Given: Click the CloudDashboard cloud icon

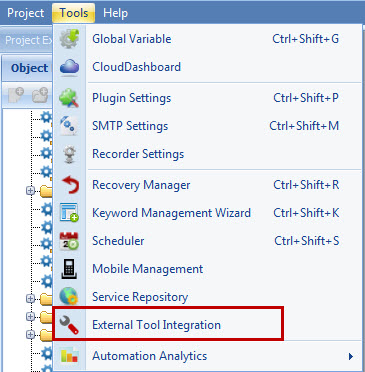Looking at the screenshot, I should [69, 67].
